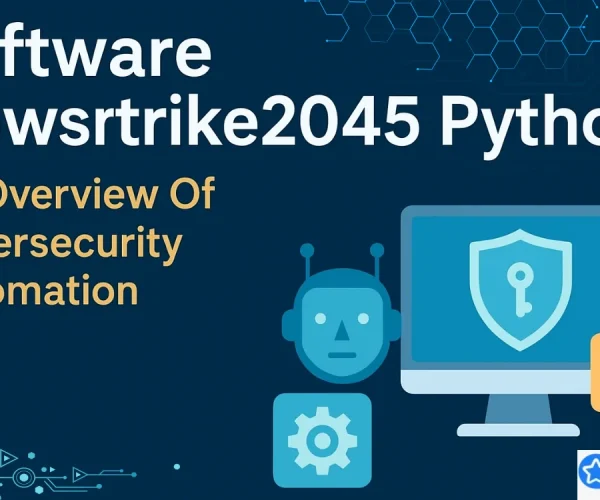Click the orange rectangle beside the monitor
This screenshot has height=500, width=600.
point(595,372)
